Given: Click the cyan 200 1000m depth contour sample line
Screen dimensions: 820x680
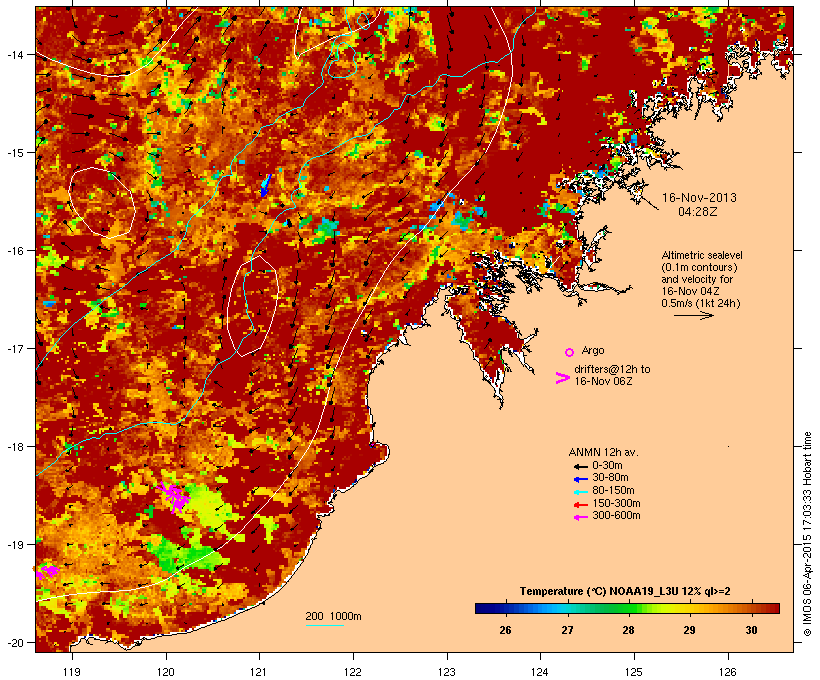Looking at the screenshot, I should pos(325,625).
